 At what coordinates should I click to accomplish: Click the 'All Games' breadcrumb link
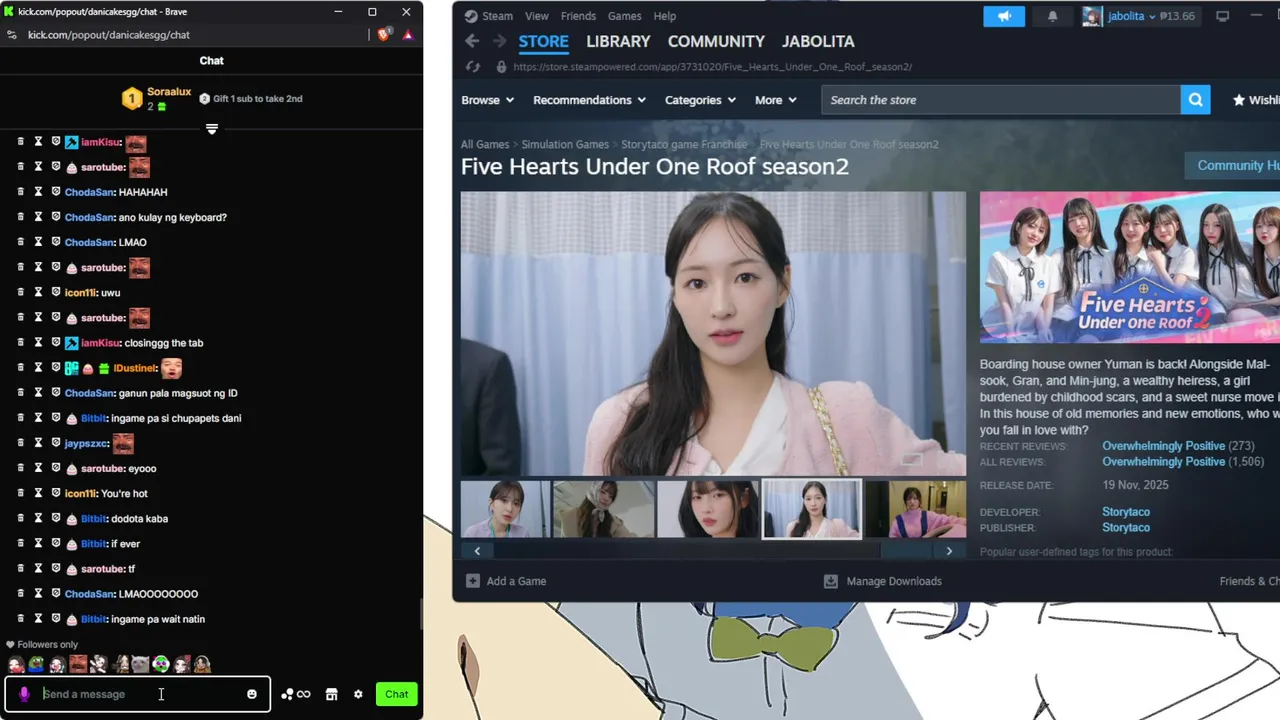pos(485,144)
